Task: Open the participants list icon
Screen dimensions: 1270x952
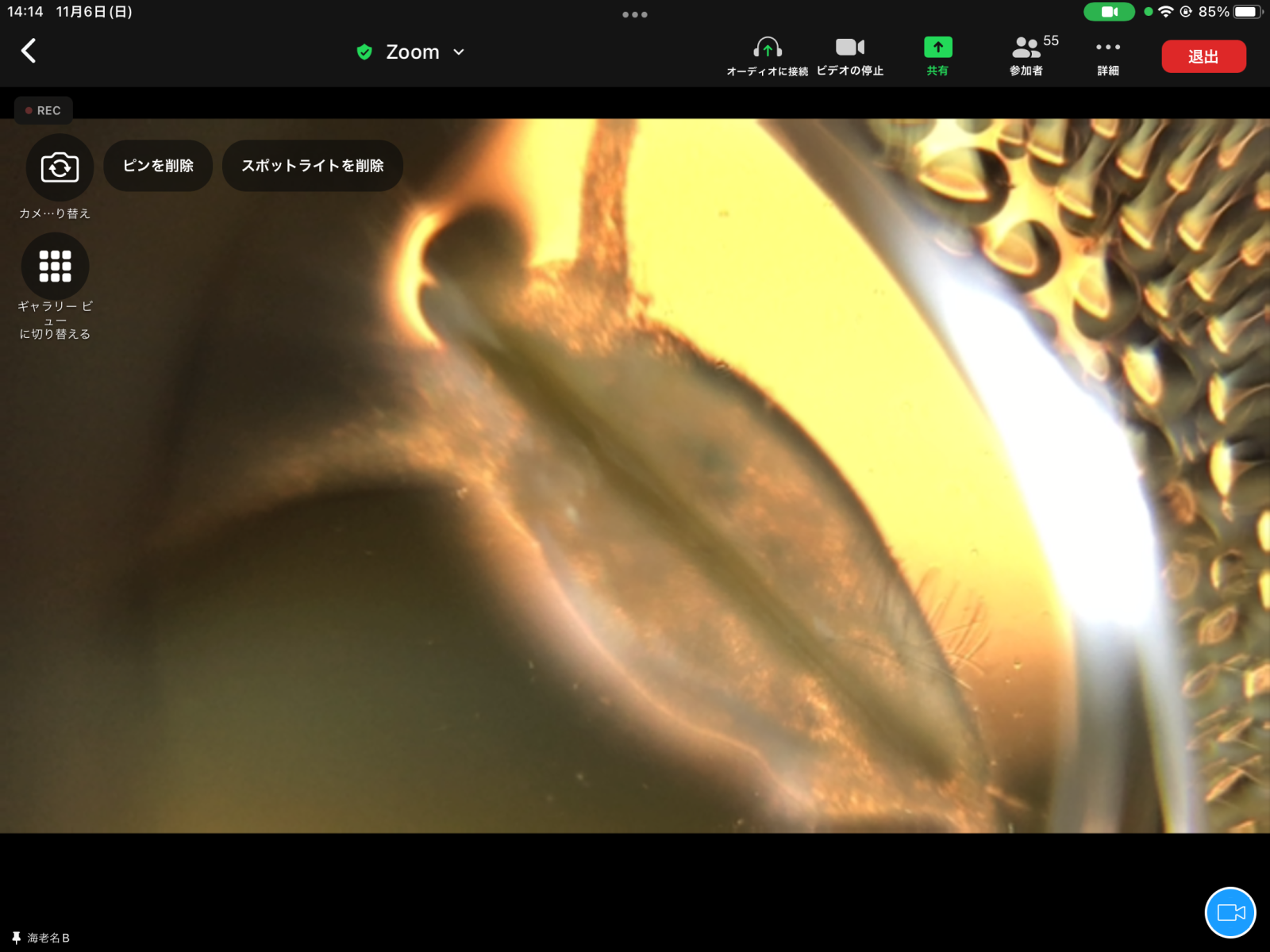Action: click(x=1026, y=49)
